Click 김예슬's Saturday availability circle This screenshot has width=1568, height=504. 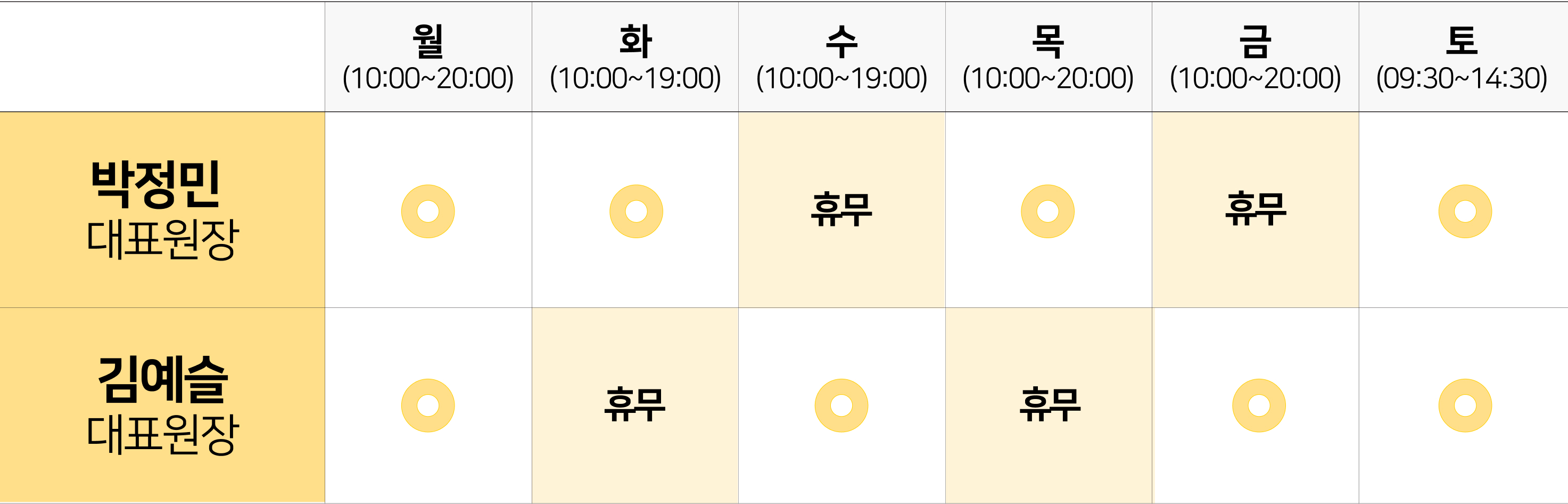click(x=1465, y=405)
